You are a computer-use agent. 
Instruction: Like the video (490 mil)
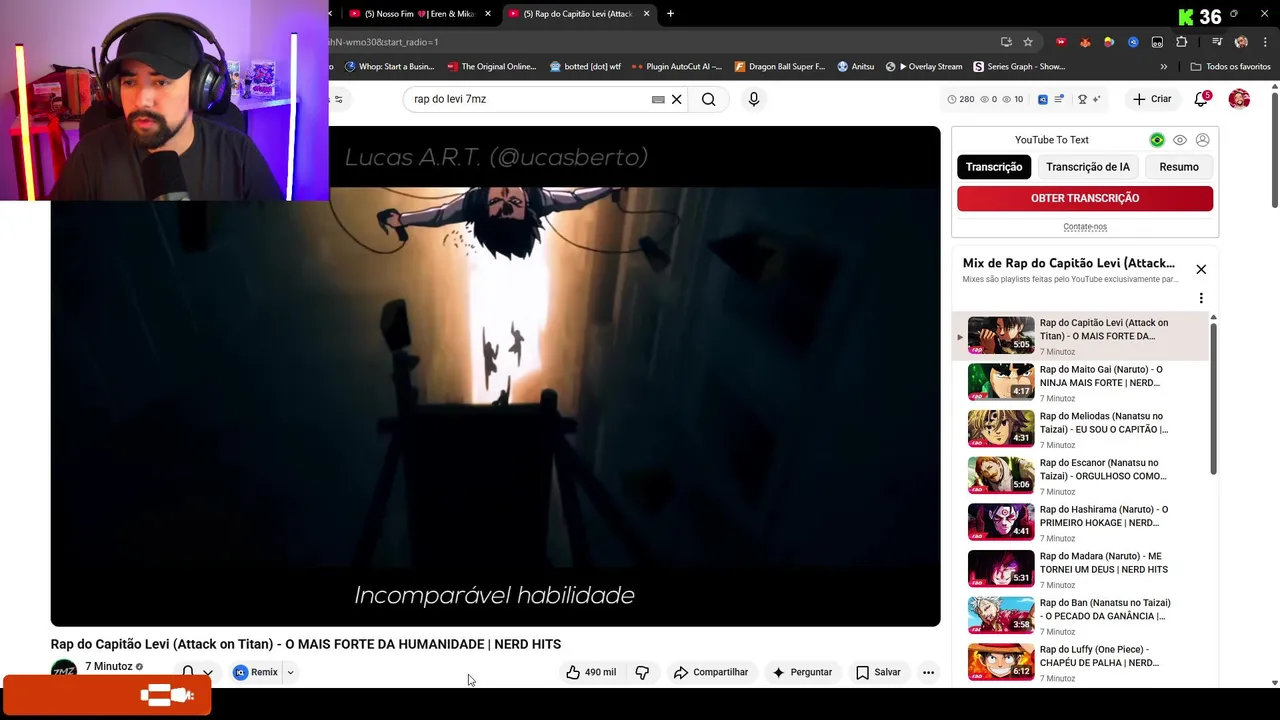click(x=591, y=672)
